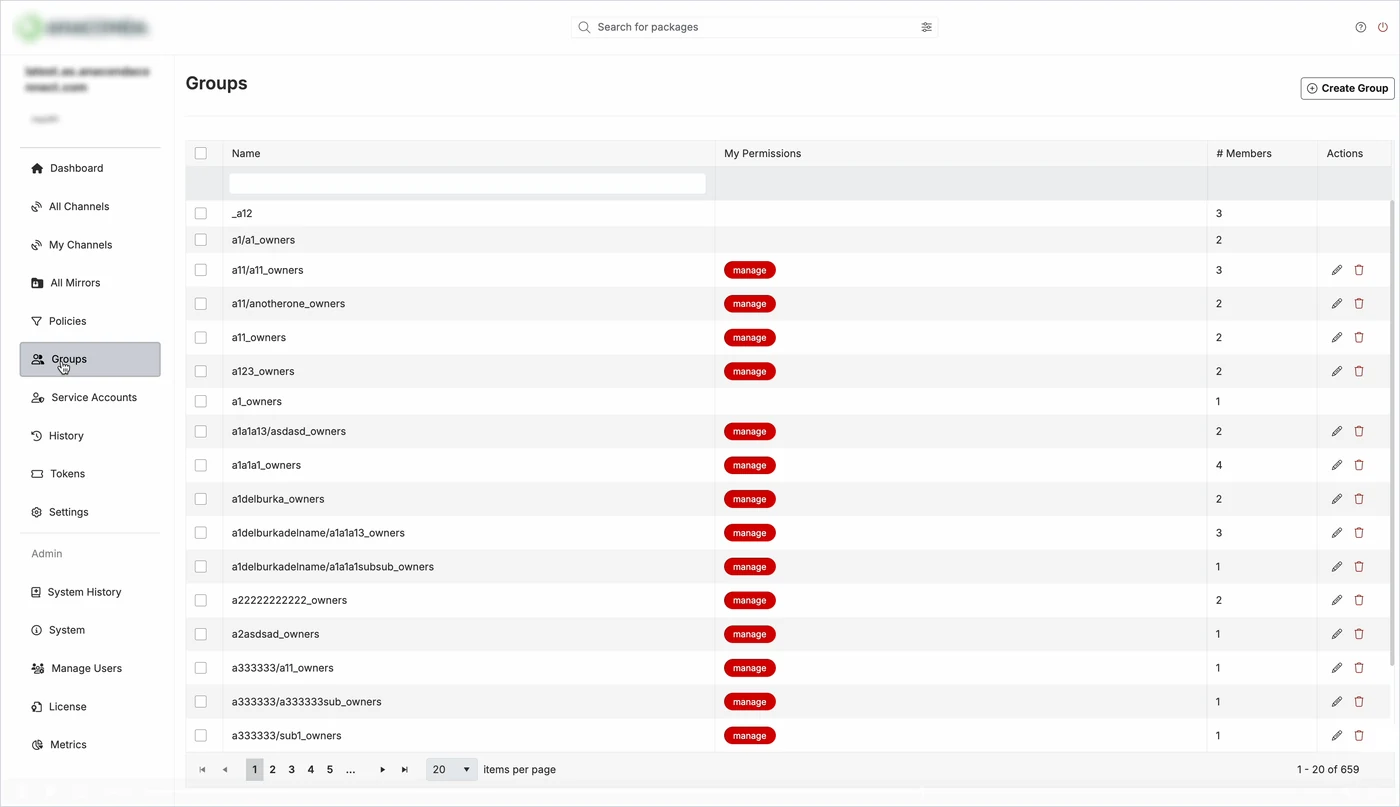This screenshot has width=1400, height=807.
Task: Delete the a1a1a13/asdasd_owners group
Action: (x=1359, y=431)
